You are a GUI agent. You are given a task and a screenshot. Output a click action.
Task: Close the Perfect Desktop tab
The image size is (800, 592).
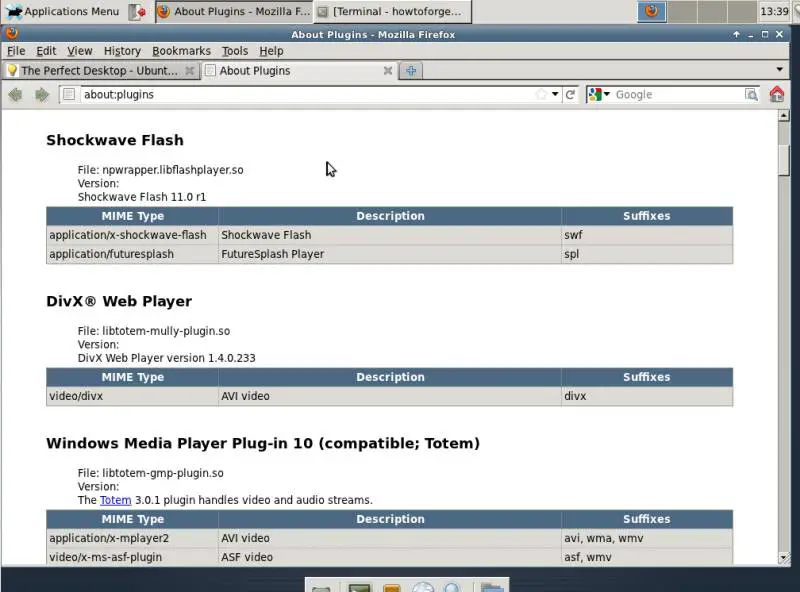pyautogui.click(x=189, y=70)
